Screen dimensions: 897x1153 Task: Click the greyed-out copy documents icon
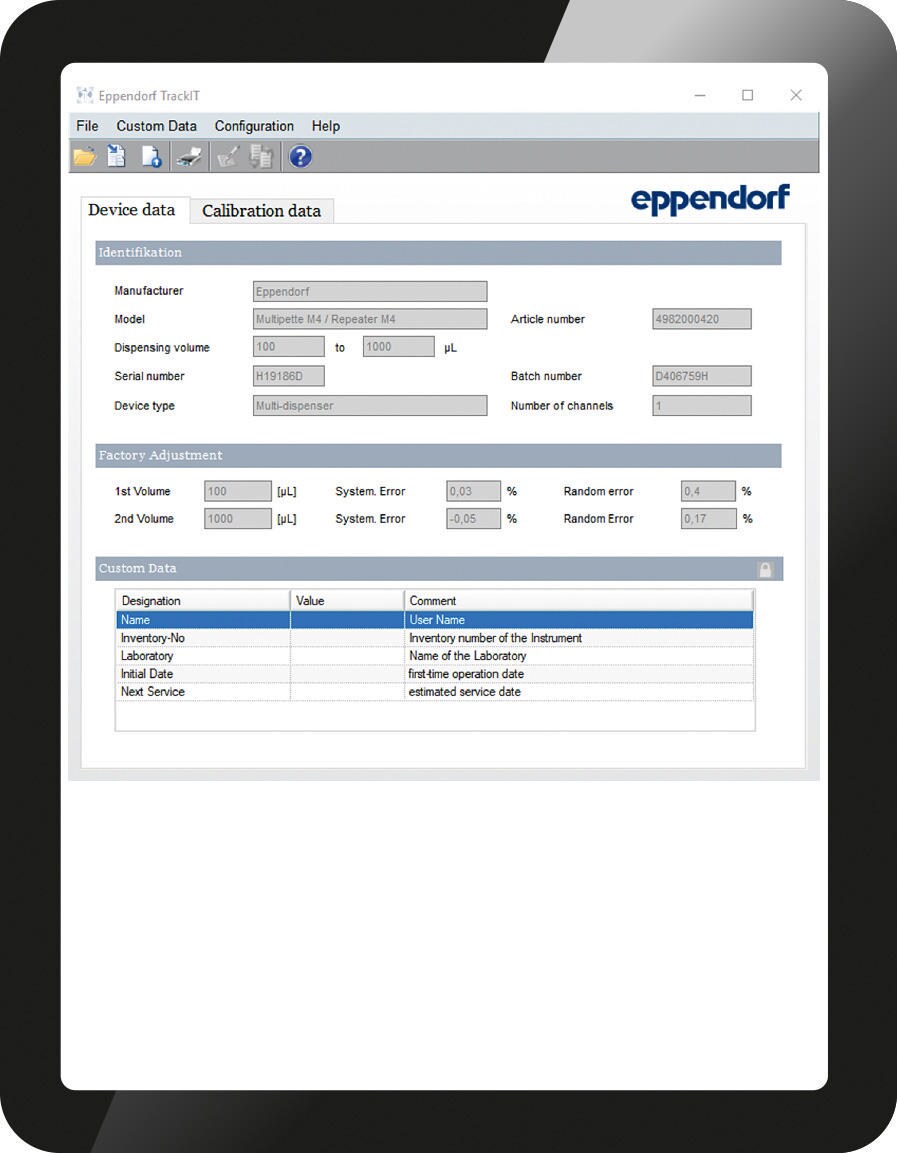point(261,157)
